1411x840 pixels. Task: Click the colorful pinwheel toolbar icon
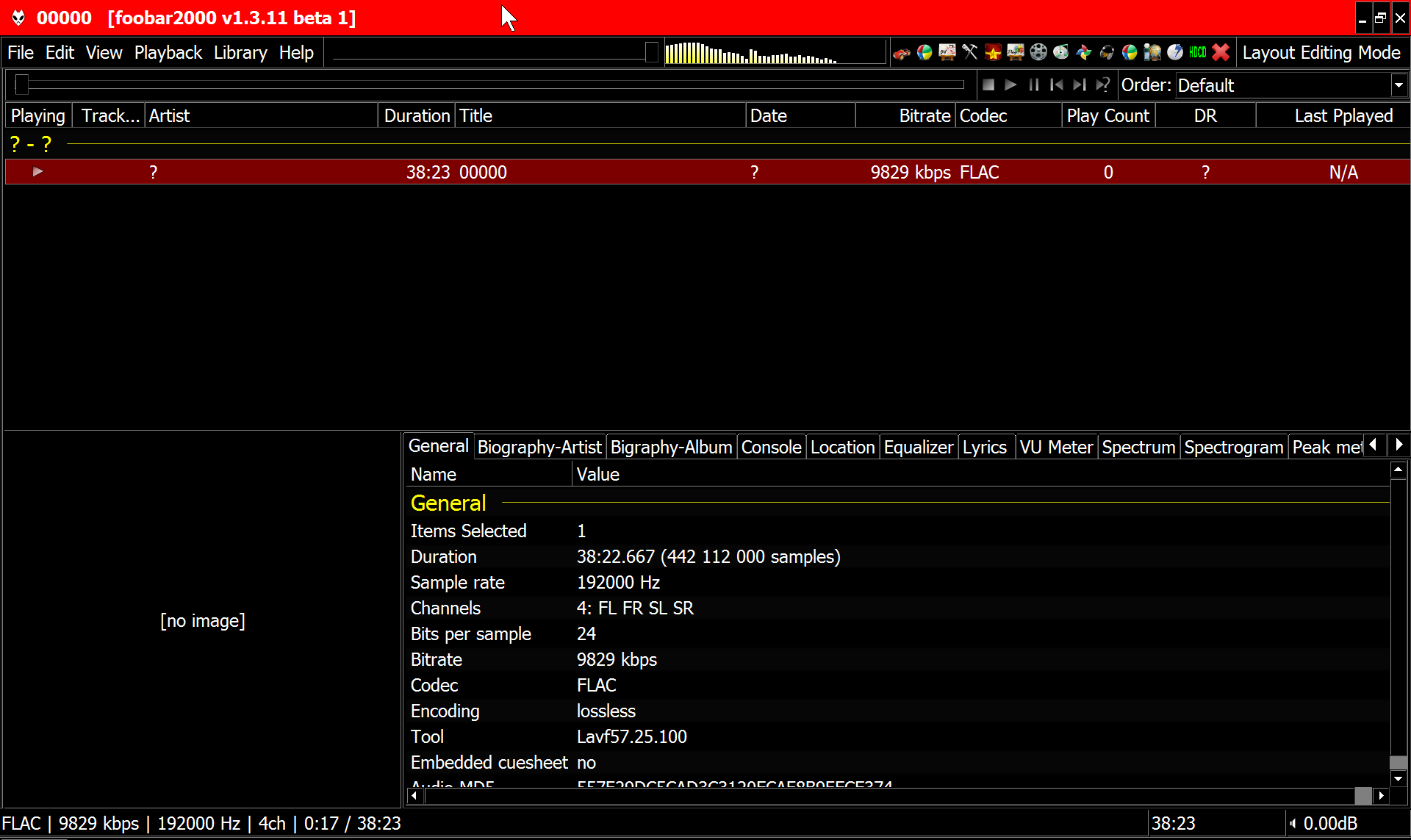click(1084, 53)
